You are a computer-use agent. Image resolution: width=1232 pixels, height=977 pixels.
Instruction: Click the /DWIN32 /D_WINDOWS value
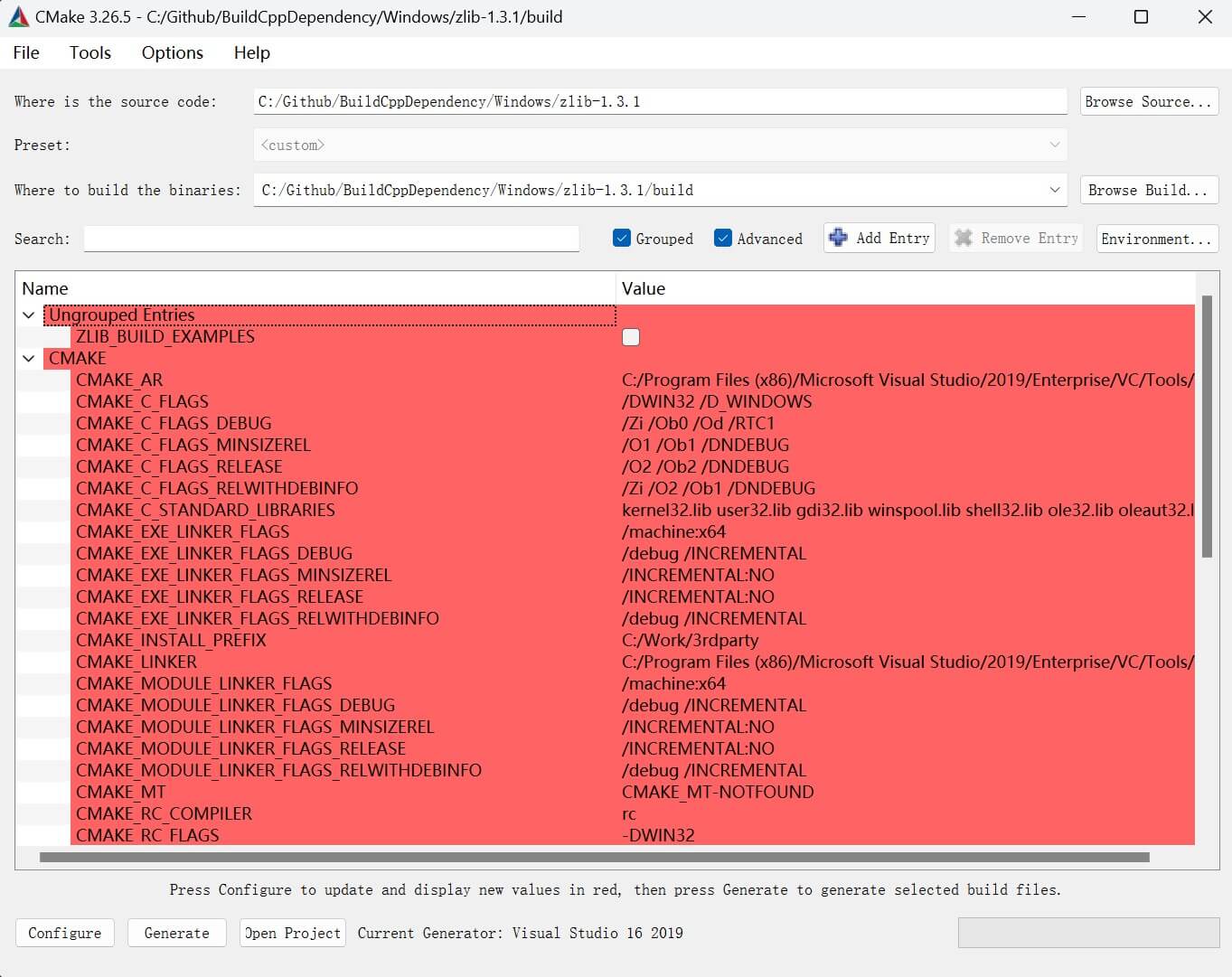(717, 402)
